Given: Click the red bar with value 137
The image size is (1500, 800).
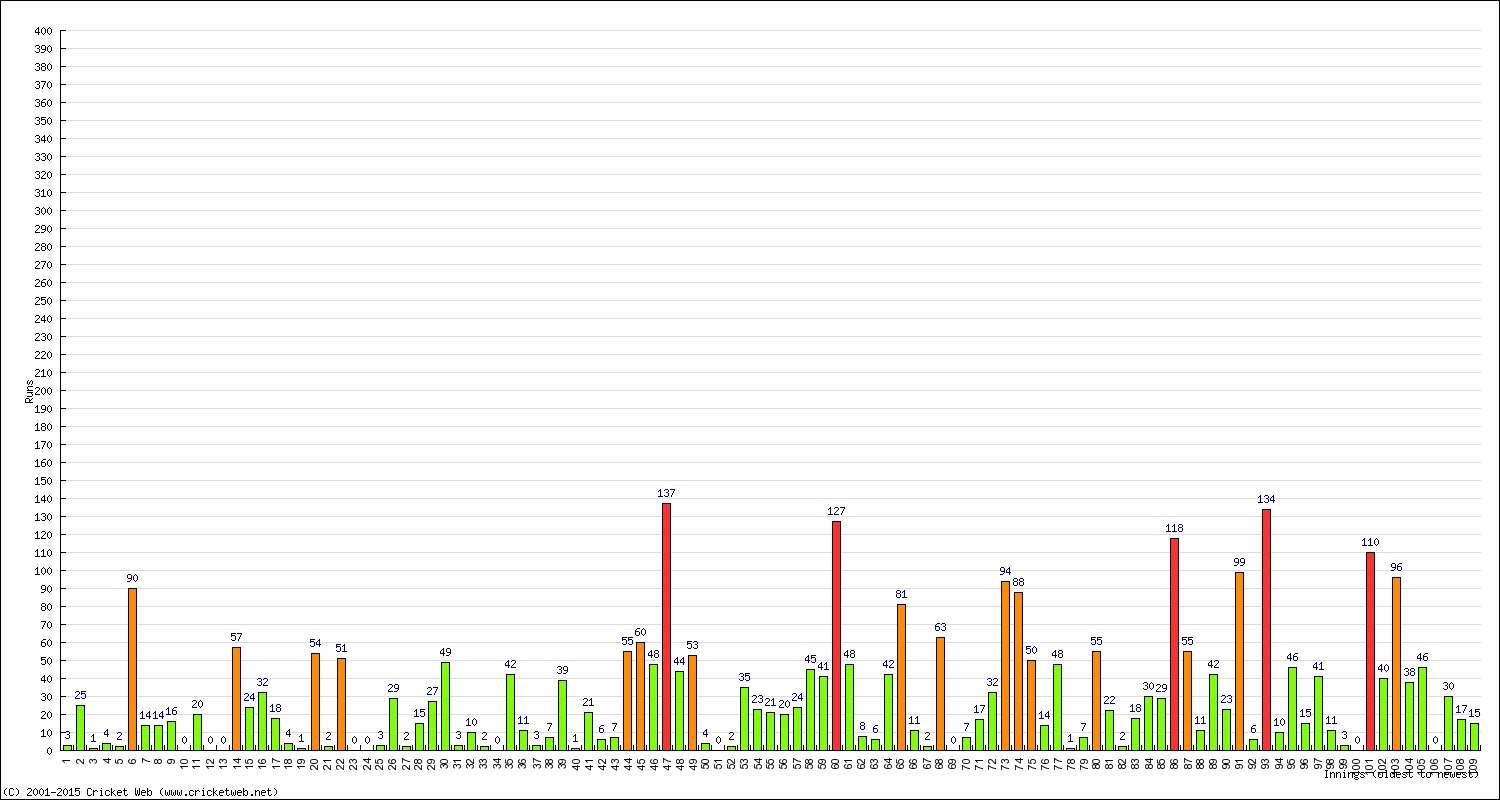Looking at the screenshot, I should click(666, 626).
